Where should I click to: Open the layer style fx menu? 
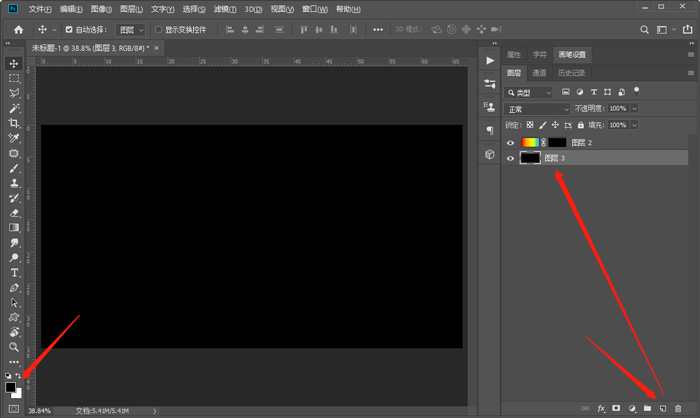tap(601, 409)
